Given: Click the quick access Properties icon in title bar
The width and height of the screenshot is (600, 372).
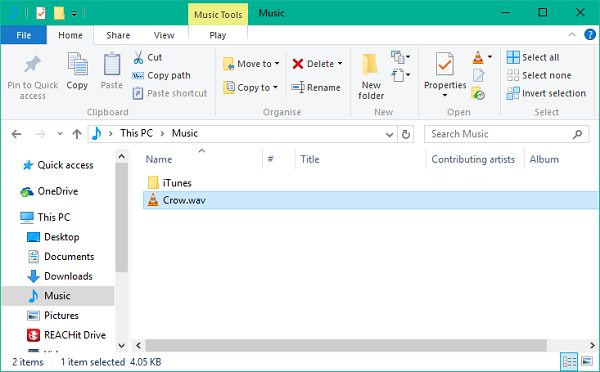Looking at the screenshot, I should [x=41, y=13].
